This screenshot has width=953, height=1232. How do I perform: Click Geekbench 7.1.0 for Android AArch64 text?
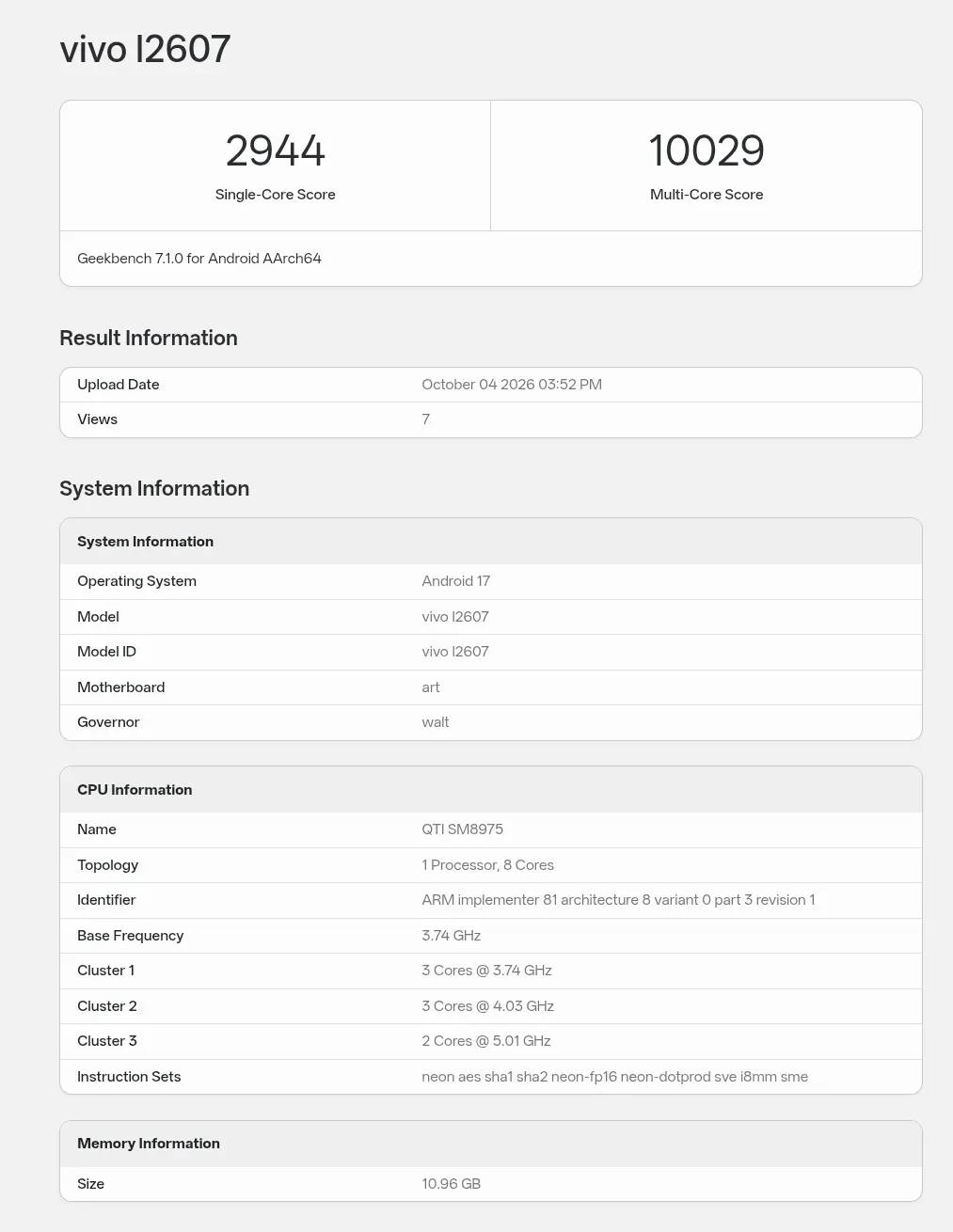tap(199, 259)
